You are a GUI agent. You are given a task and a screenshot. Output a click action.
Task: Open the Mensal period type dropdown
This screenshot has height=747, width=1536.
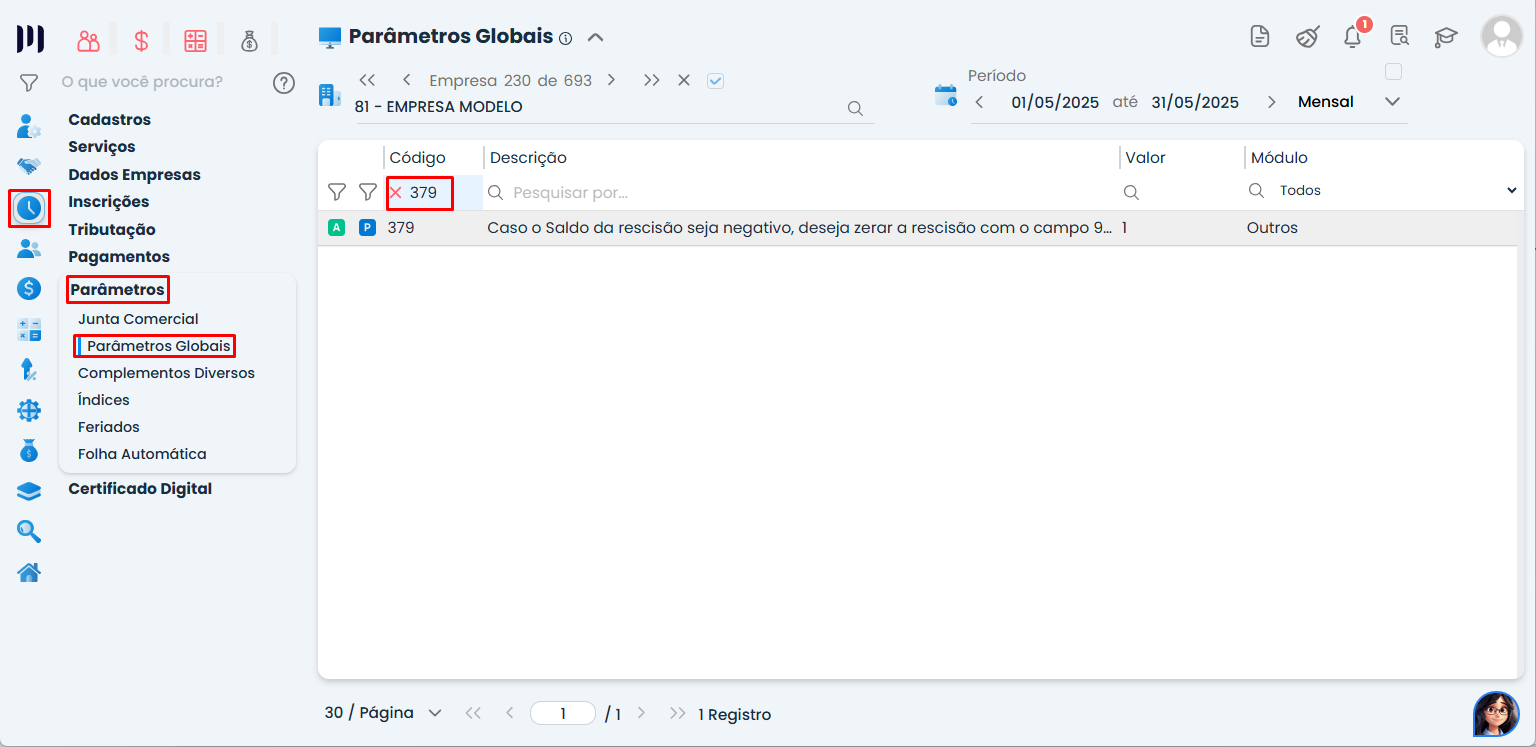pos(1392,102)
